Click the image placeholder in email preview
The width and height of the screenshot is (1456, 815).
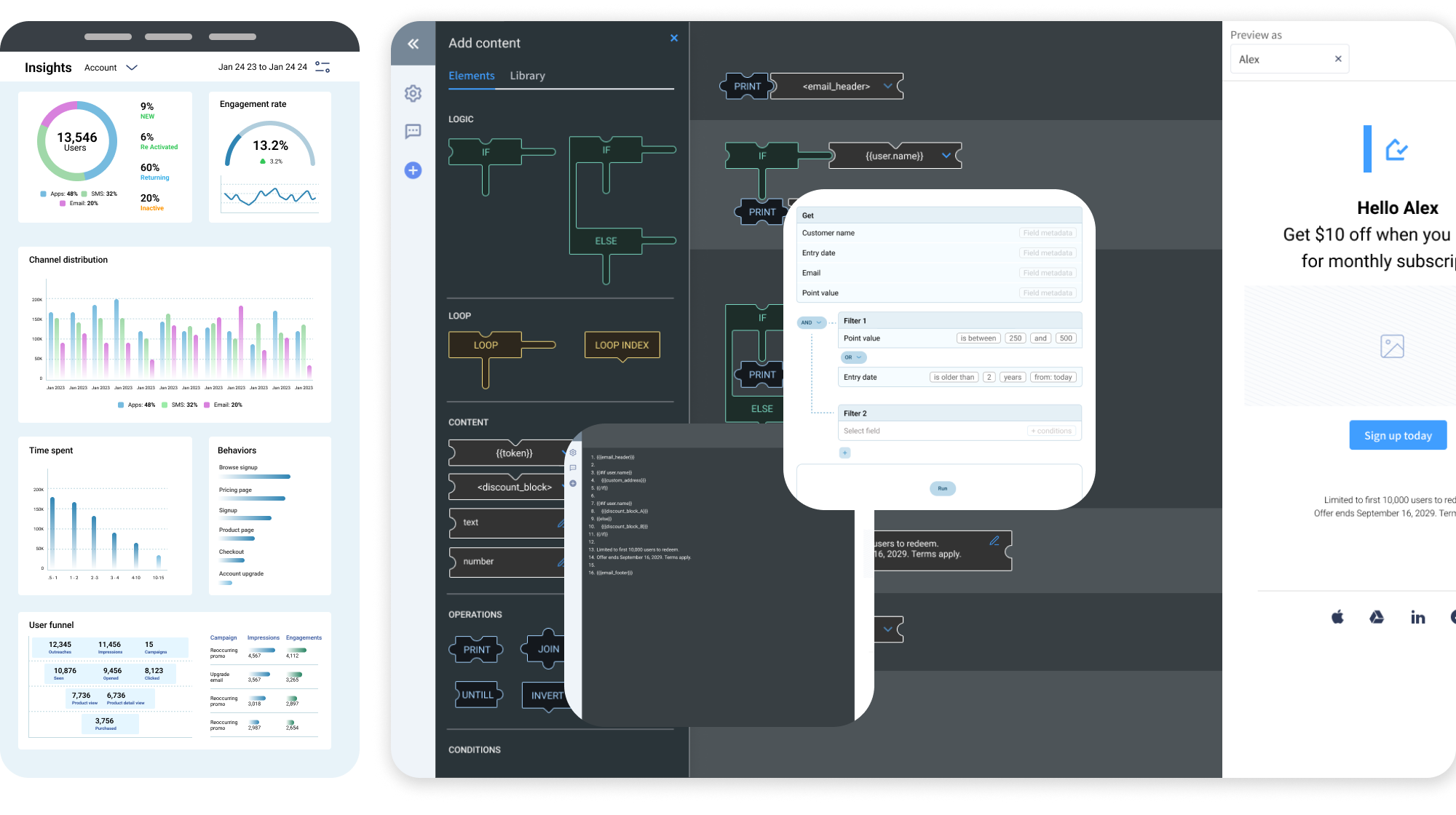1392,346
